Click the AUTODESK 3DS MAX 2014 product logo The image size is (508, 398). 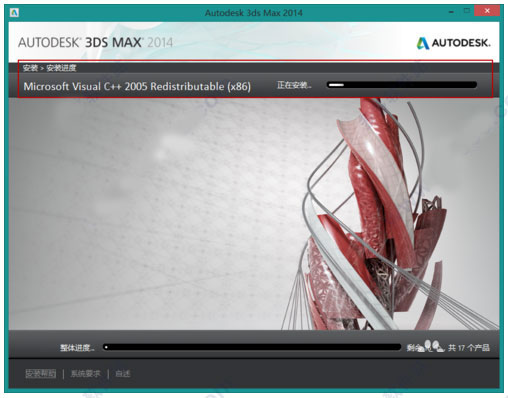coord(95,43)
